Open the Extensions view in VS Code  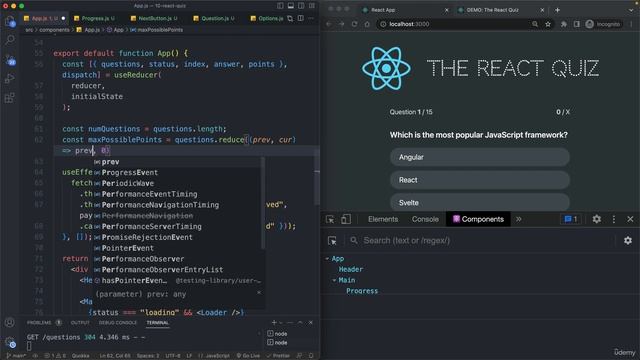10,98
